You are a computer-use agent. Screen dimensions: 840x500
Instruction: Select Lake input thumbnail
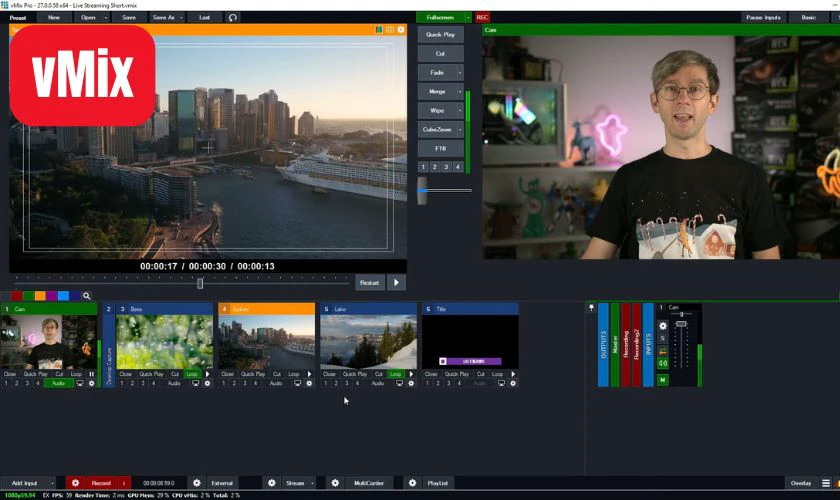(x=369, y=342)
